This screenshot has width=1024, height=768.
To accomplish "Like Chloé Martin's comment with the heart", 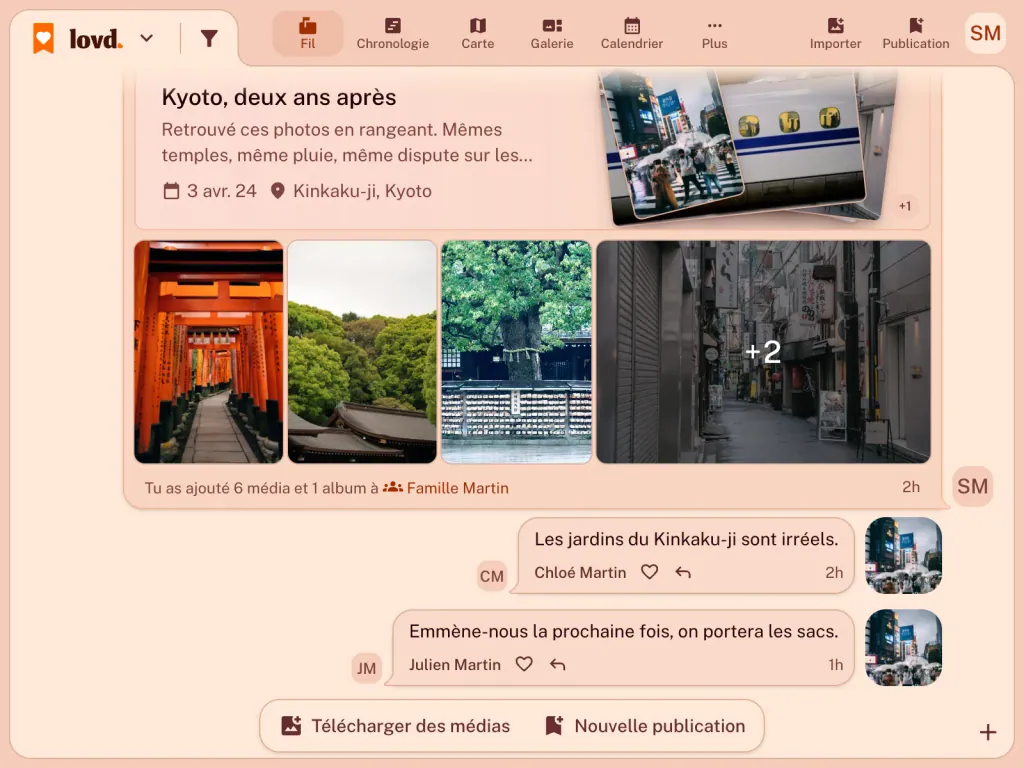I will point(649,572).
